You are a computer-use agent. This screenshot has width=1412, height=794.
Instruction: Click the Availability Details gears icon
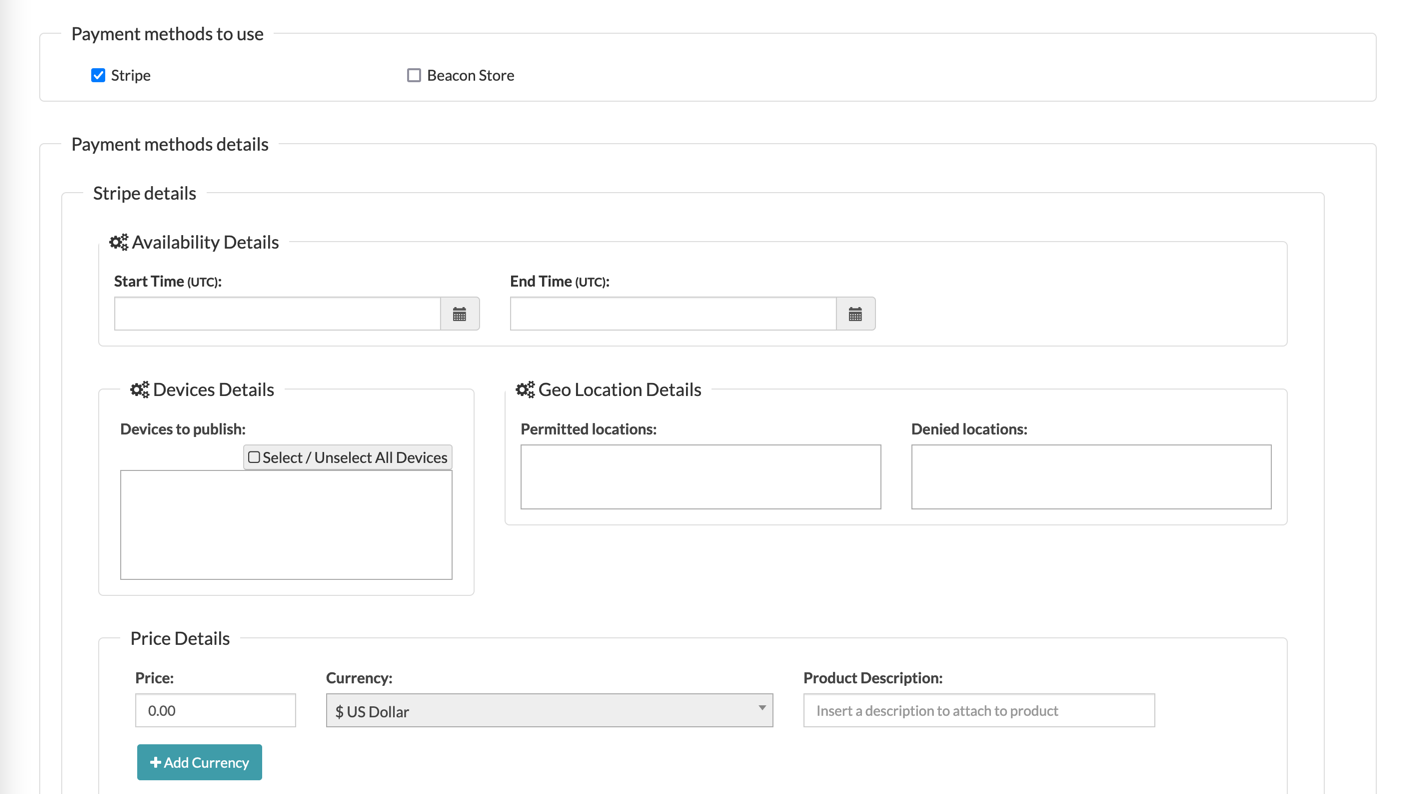point(119,242)
